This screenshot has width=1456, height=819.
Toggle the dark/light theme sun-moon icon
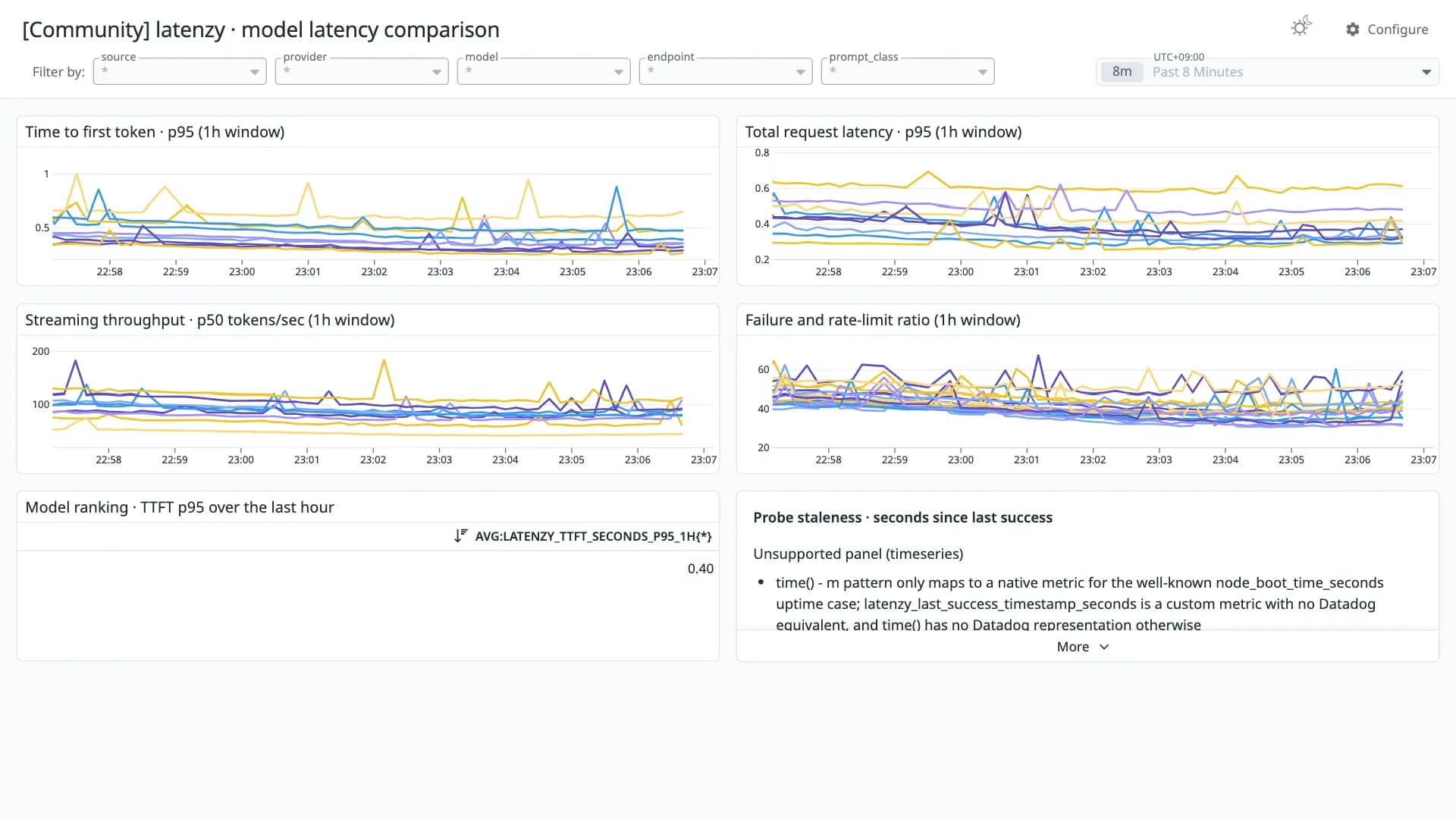[1301, 27]
